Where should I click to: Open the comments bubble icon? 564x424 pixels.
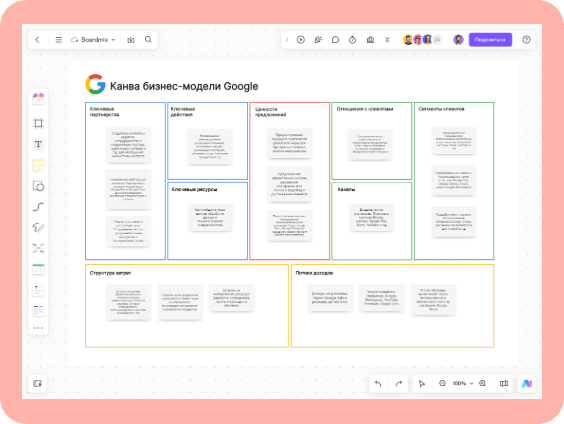pos(335,40)
